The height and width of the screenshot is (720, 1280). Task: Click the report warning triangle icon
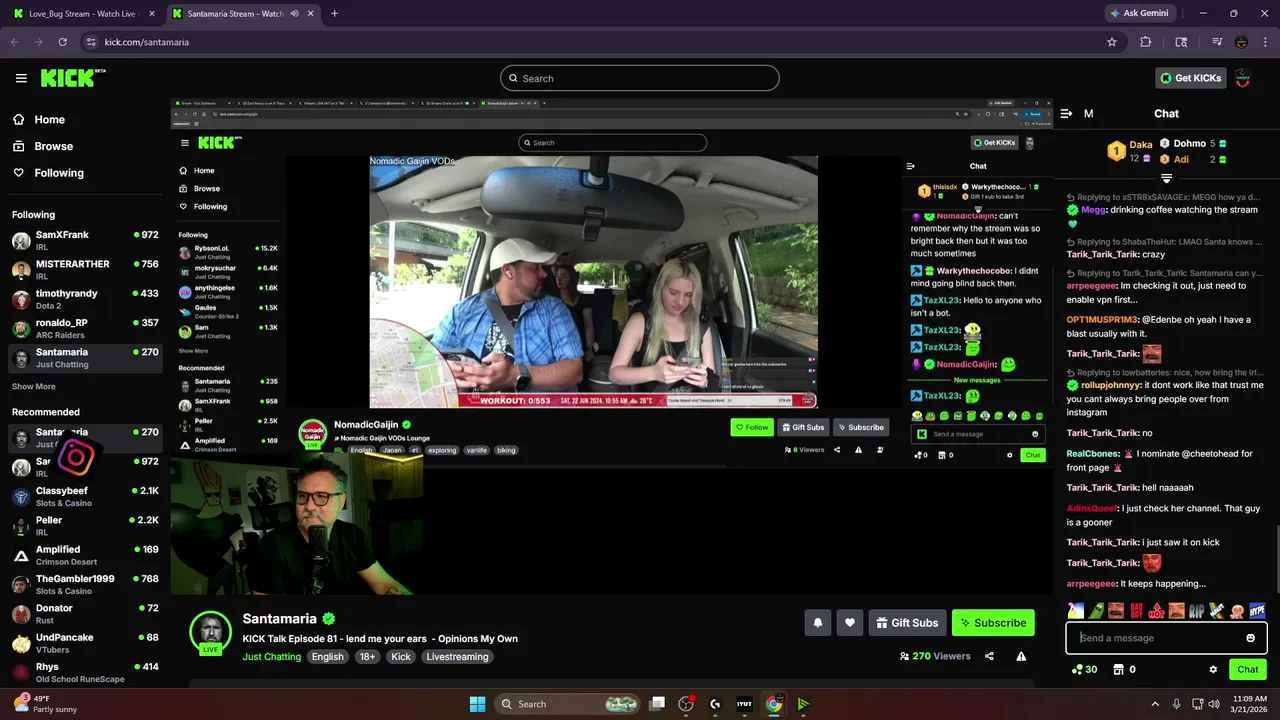point(1021,656)
